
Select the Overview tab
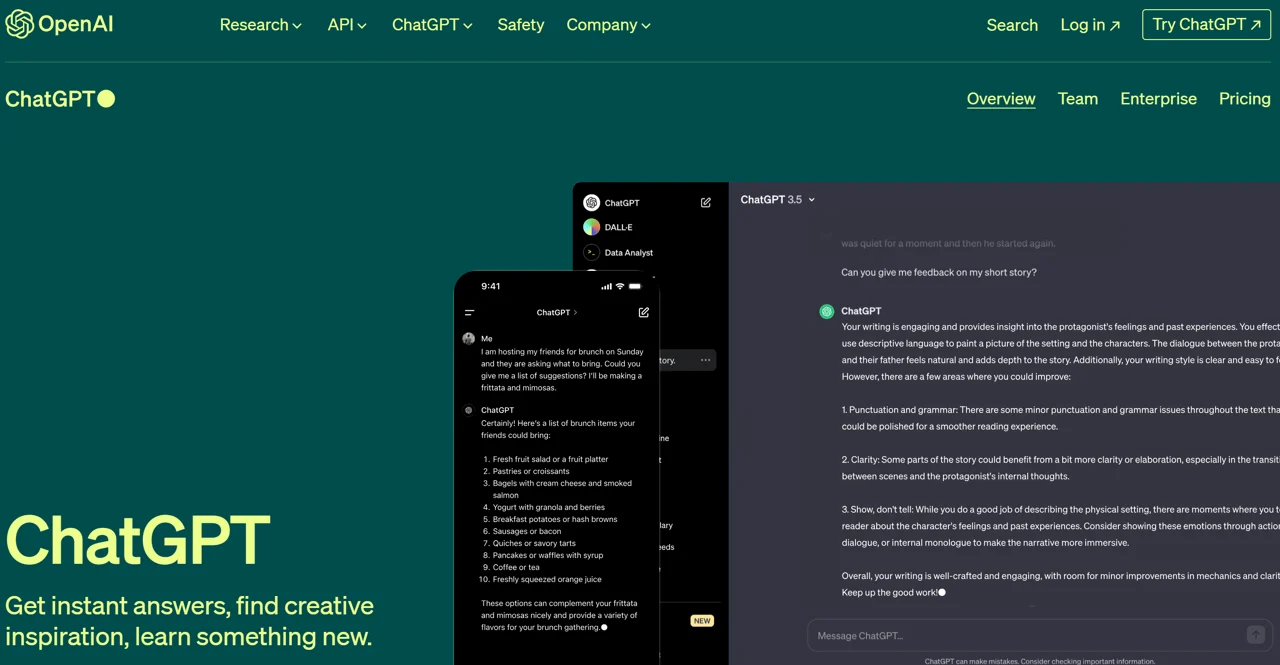pos(1001,98)
